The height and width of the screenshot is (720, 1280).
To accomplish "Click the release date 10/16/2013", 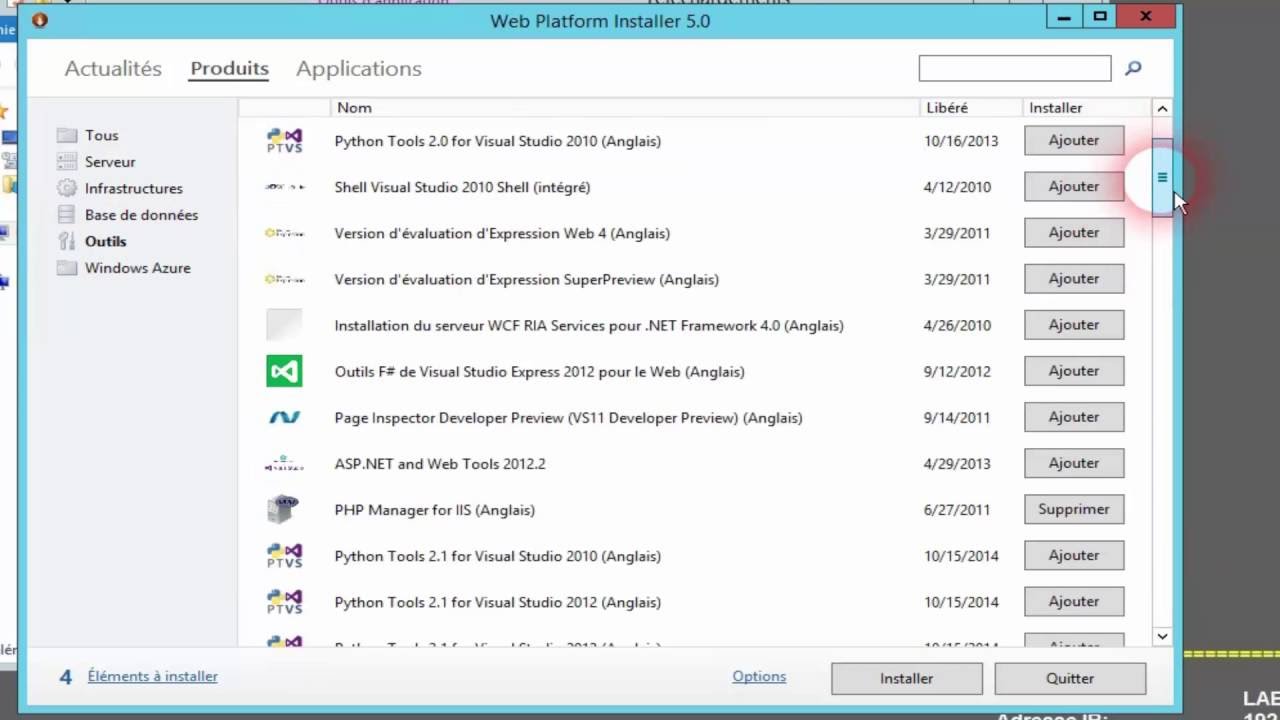I will [x=961, y=141].
